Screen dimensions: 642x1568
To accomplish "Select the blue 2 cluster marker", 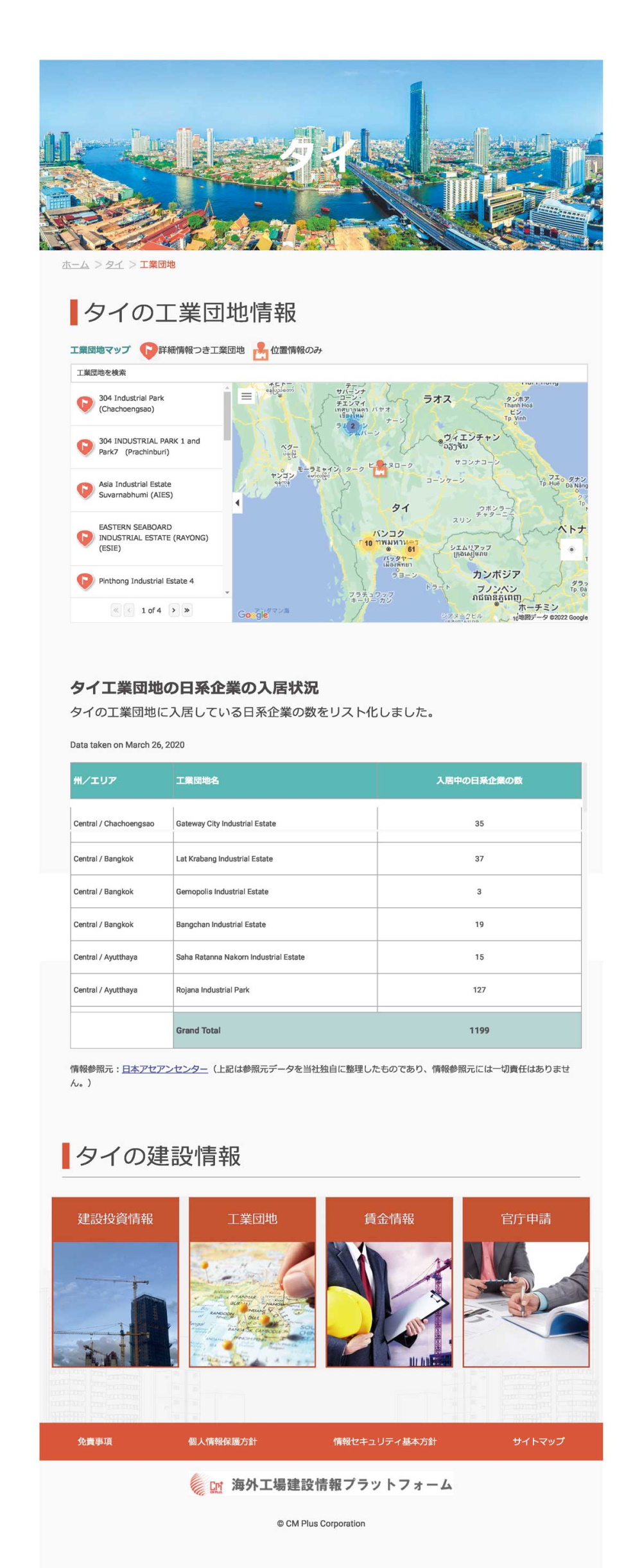I will pos(352,426).
